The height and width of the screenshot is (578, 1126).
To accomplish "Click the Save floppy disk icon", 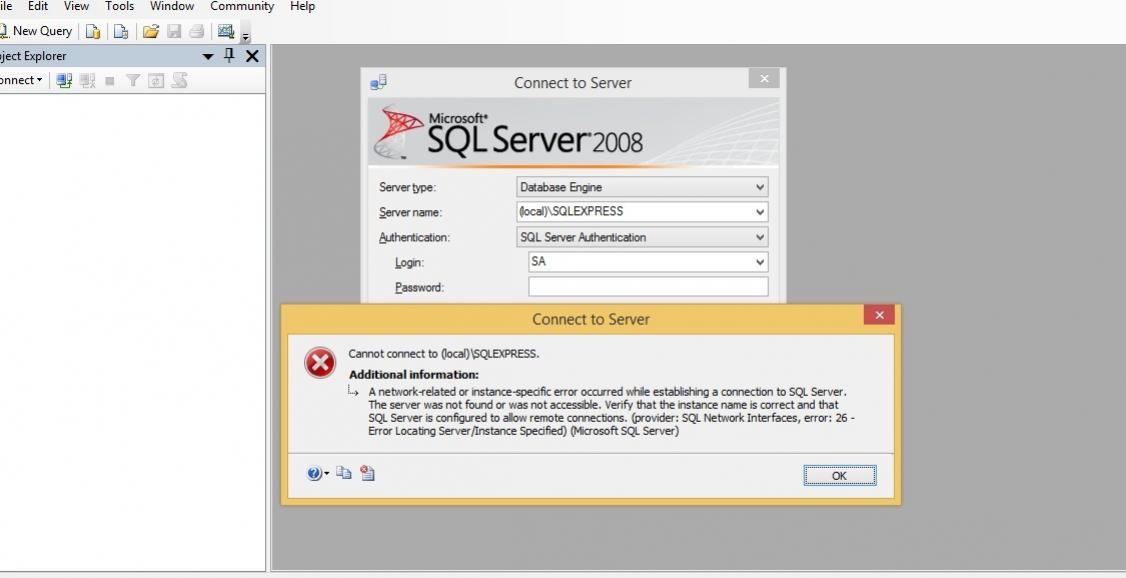I will (x=174, y=31).
